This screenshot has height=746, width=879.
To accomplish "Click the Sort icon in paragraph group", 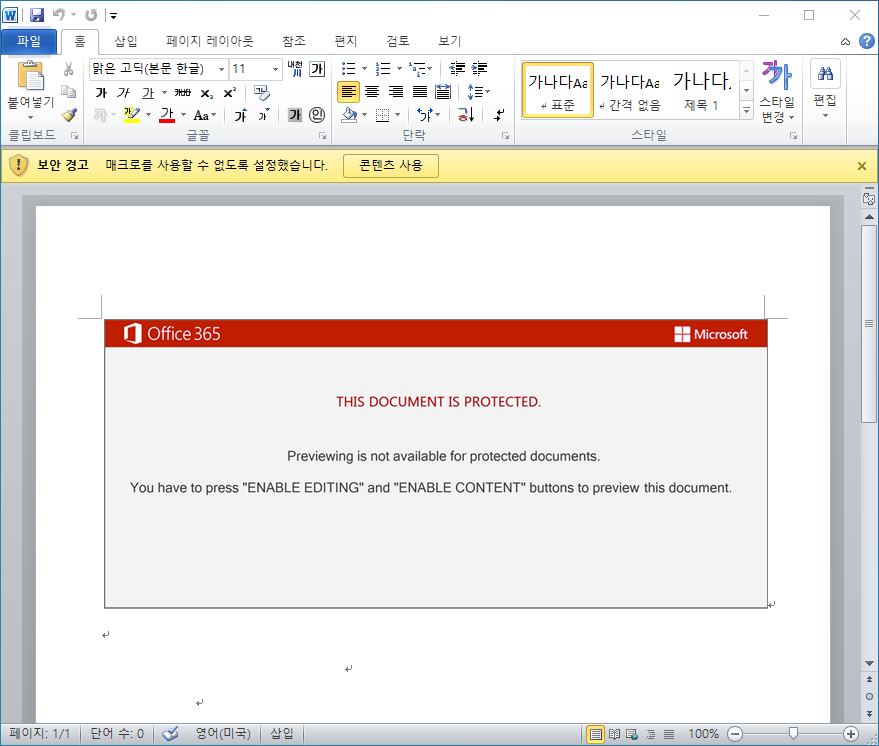I will 466,115.
